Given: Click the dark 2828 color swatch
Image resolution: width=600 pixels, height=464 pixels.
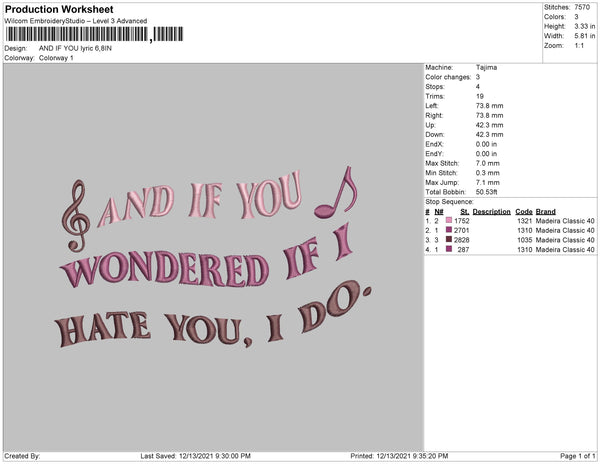Looking at the screenshot, I should pyautogui.click(x=449, y=239).
